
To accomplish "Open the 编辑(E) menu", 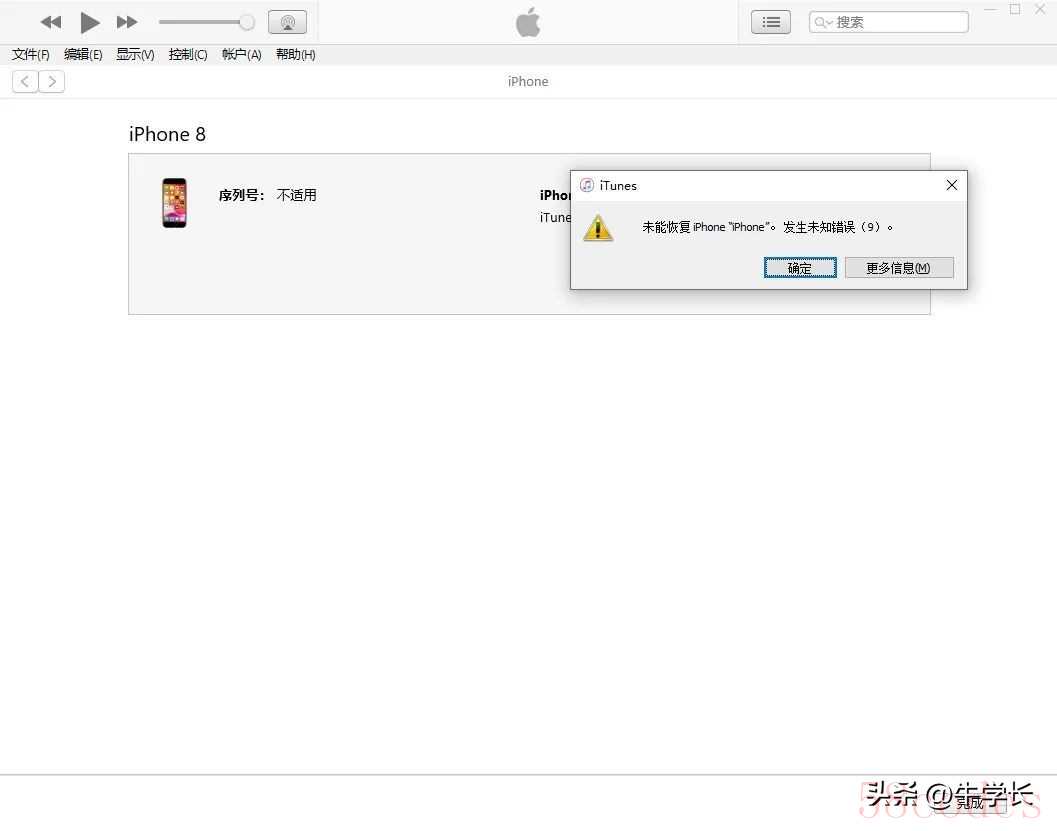I will pyautogui.click(x=83, y=55).
